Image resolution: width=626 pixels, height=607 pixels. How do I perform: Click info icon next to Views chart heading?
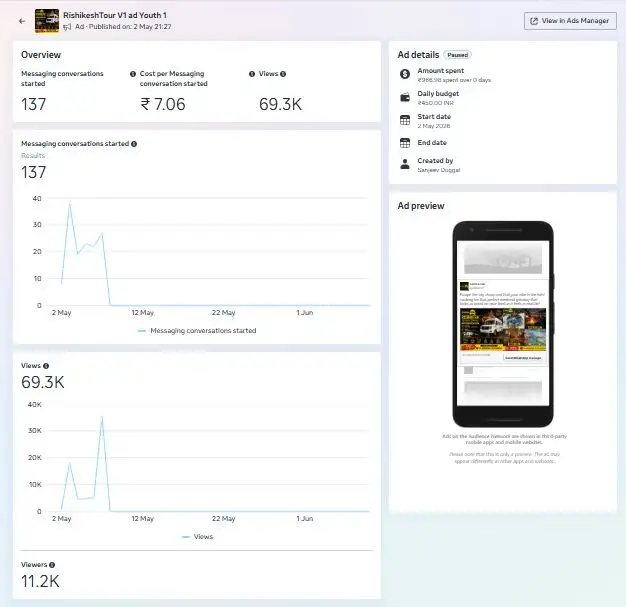pyautogui.click(x=46, y=366)
